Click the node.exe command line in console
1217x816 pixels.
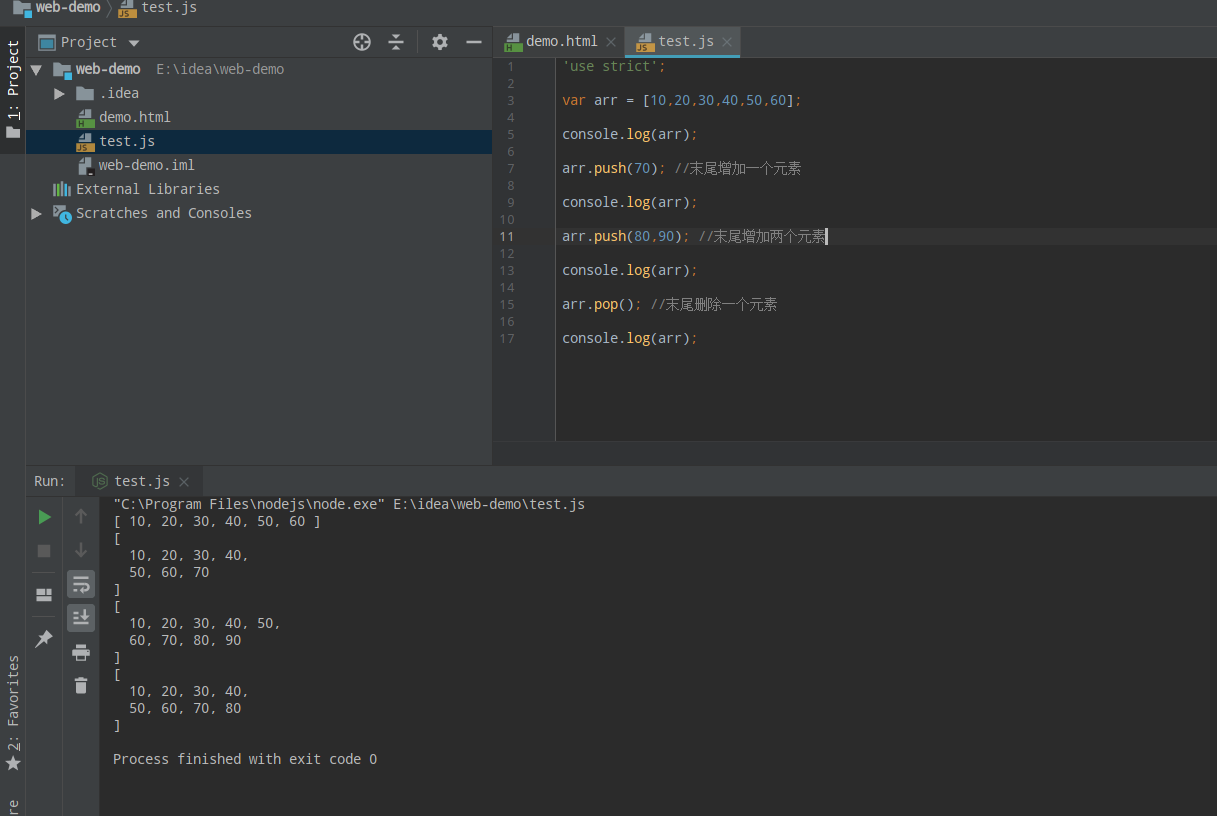(349, 505)
